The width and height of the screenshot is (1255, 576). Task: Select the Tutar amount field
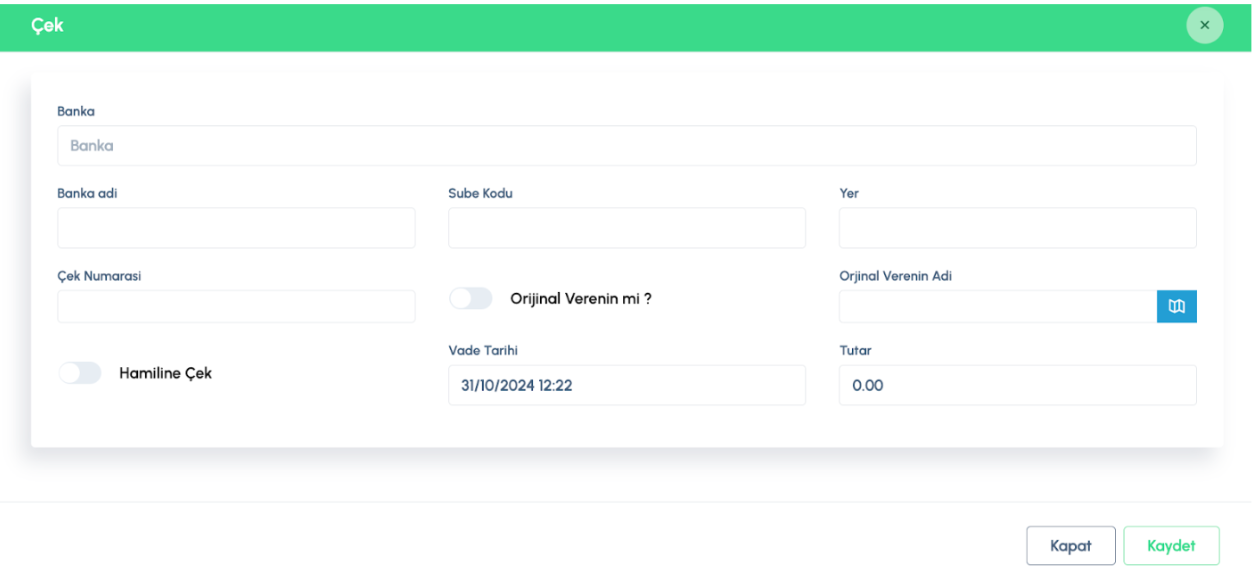(x=1017, y=385)
